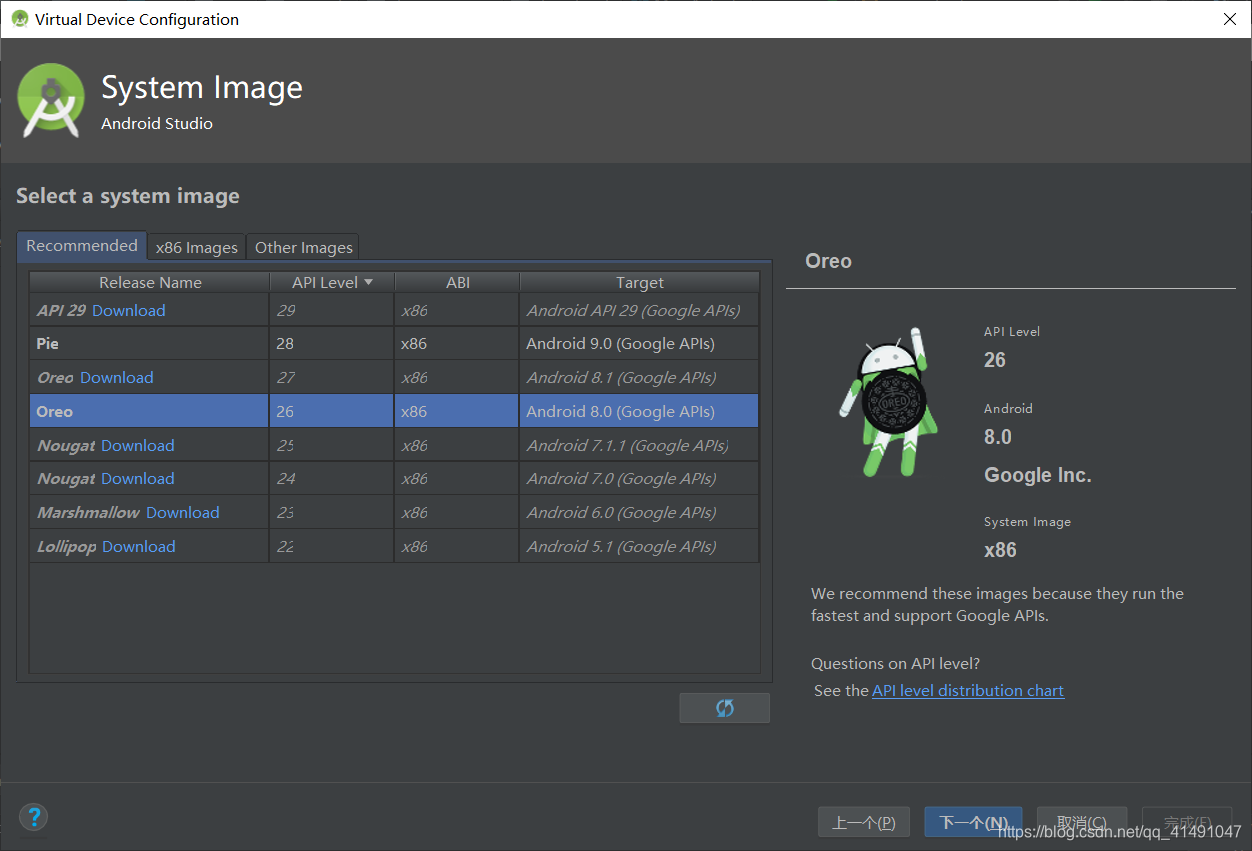Download the API 29 system image
This screenshot has width=1252, height=851.
click(x=129, y=310)
